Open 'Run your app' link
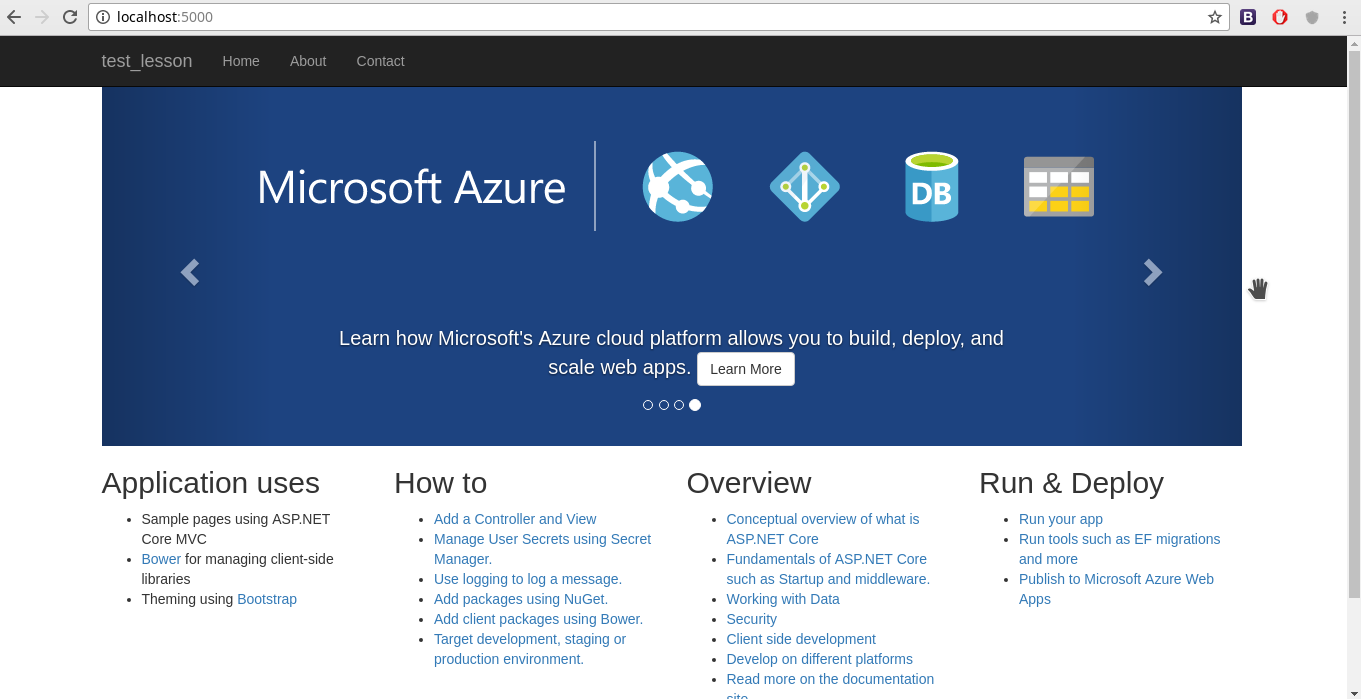The height and width of the screenshot is (699, 1361). point(1061,519)
